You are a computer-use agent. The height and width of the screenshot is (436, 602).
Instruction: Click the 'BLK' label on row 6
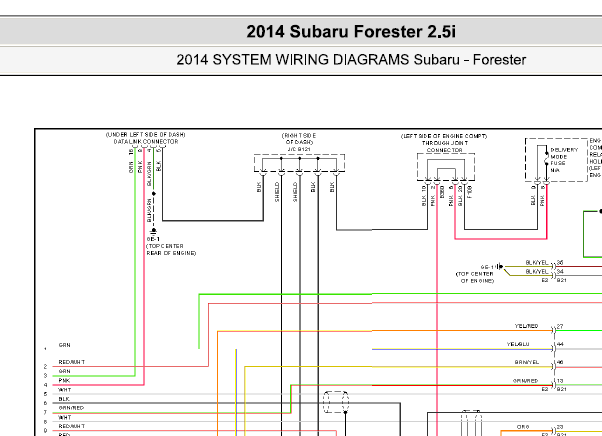click(x=64, y=399)
